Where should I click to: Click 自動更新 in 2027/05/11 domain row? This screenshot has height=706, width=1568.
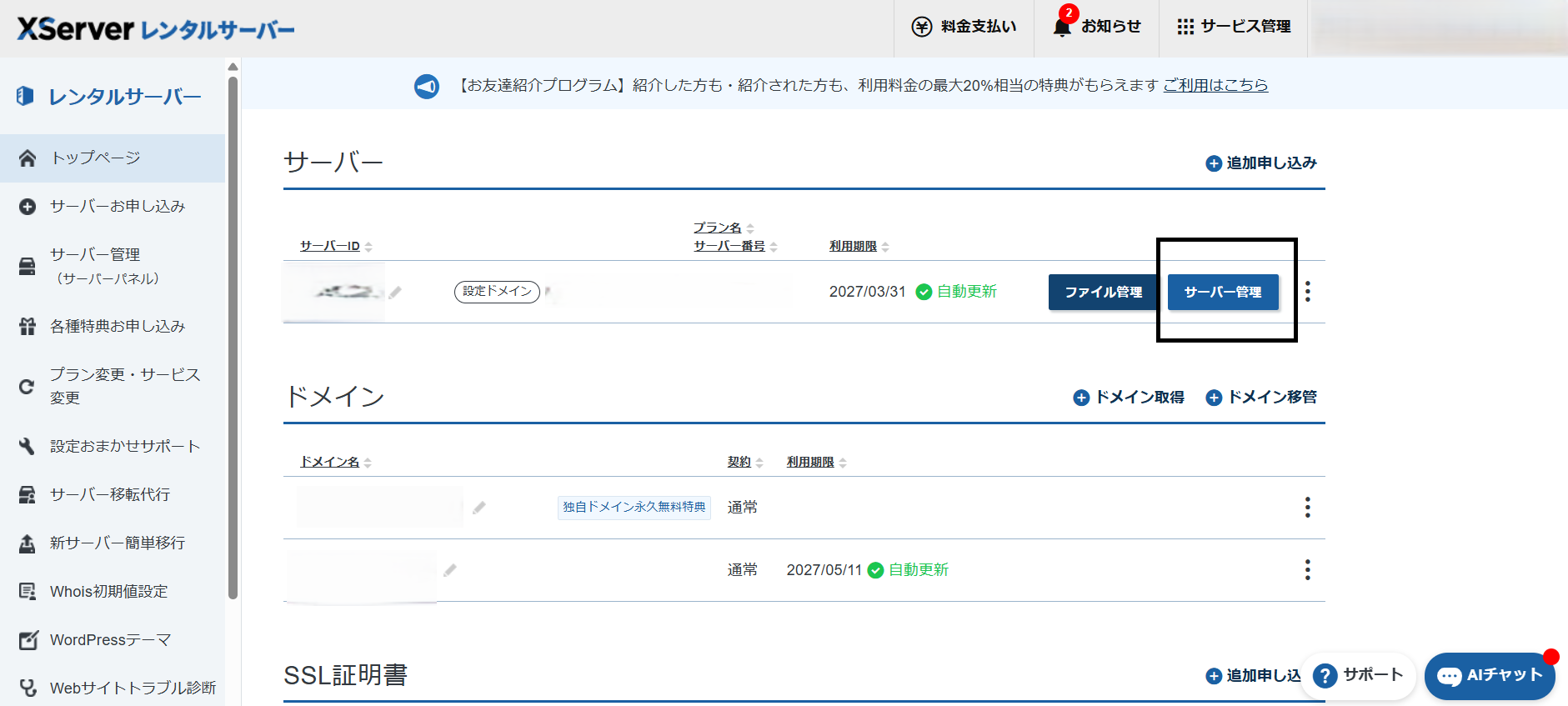[908, 570]
